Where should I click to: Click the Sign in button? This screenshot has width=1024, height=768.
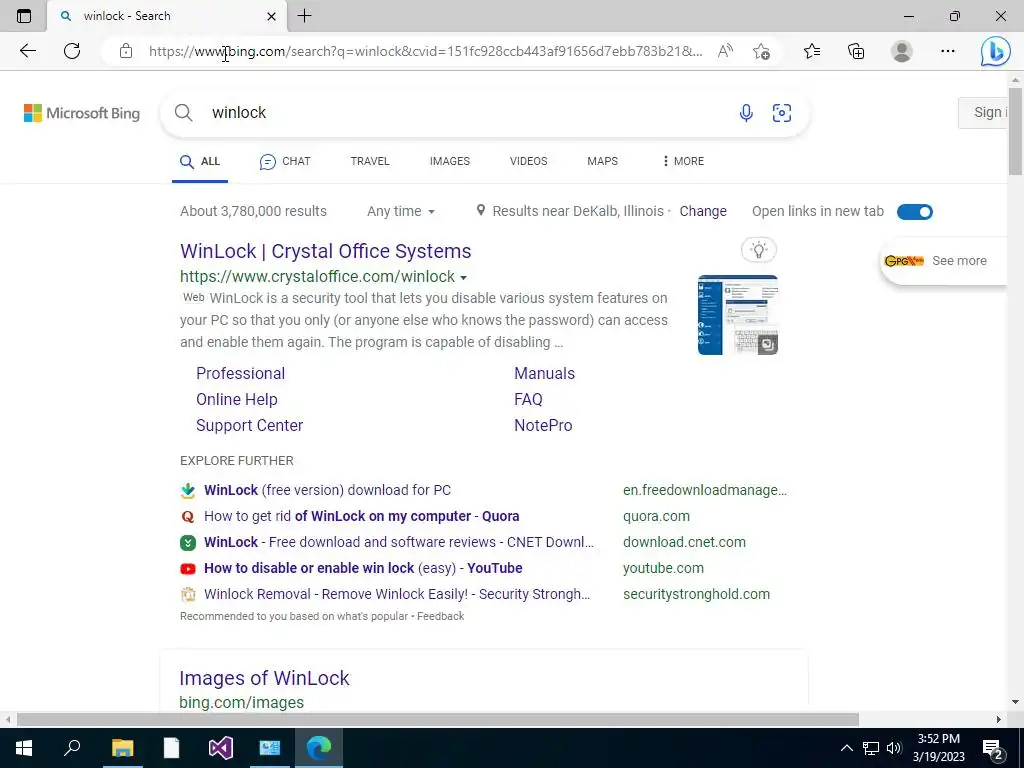983,112
